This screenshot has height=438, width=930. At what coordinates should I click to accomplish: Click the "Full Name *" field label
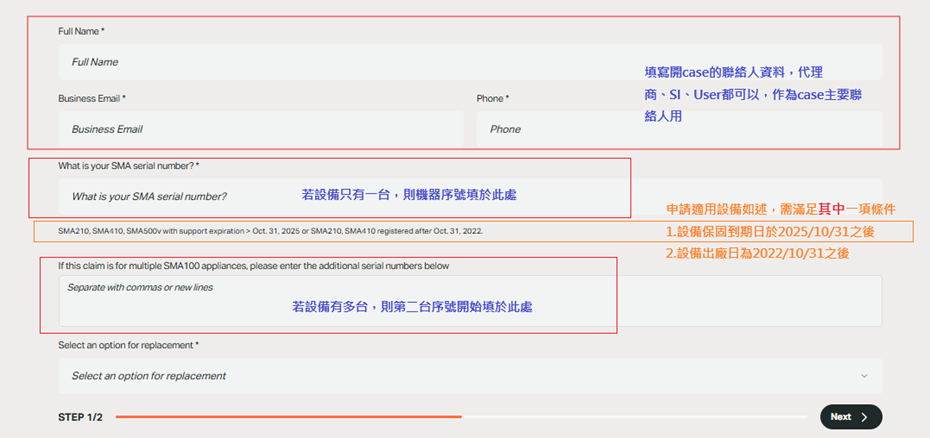click(81, 32)
